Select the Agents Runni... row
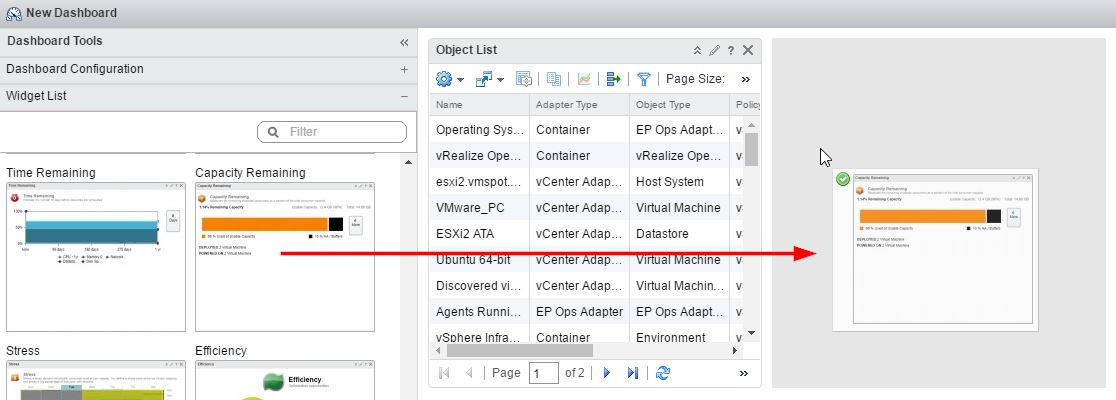Viewport: 1116px width, 400px height. (x=586, y=311)
